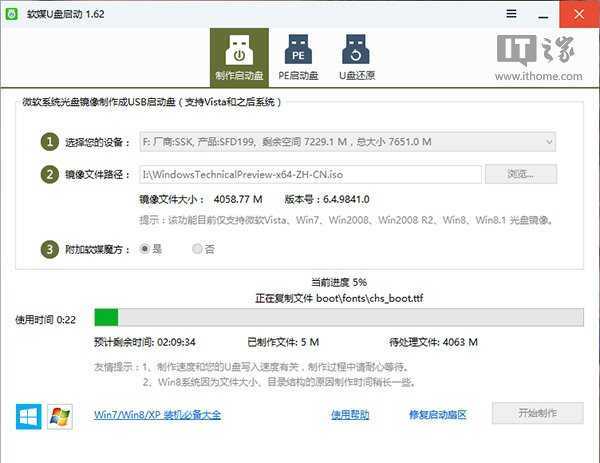
Task: Click the 正在复制文件 boot\fonts\chs_boot.ttf text
Action: [339, 298]
